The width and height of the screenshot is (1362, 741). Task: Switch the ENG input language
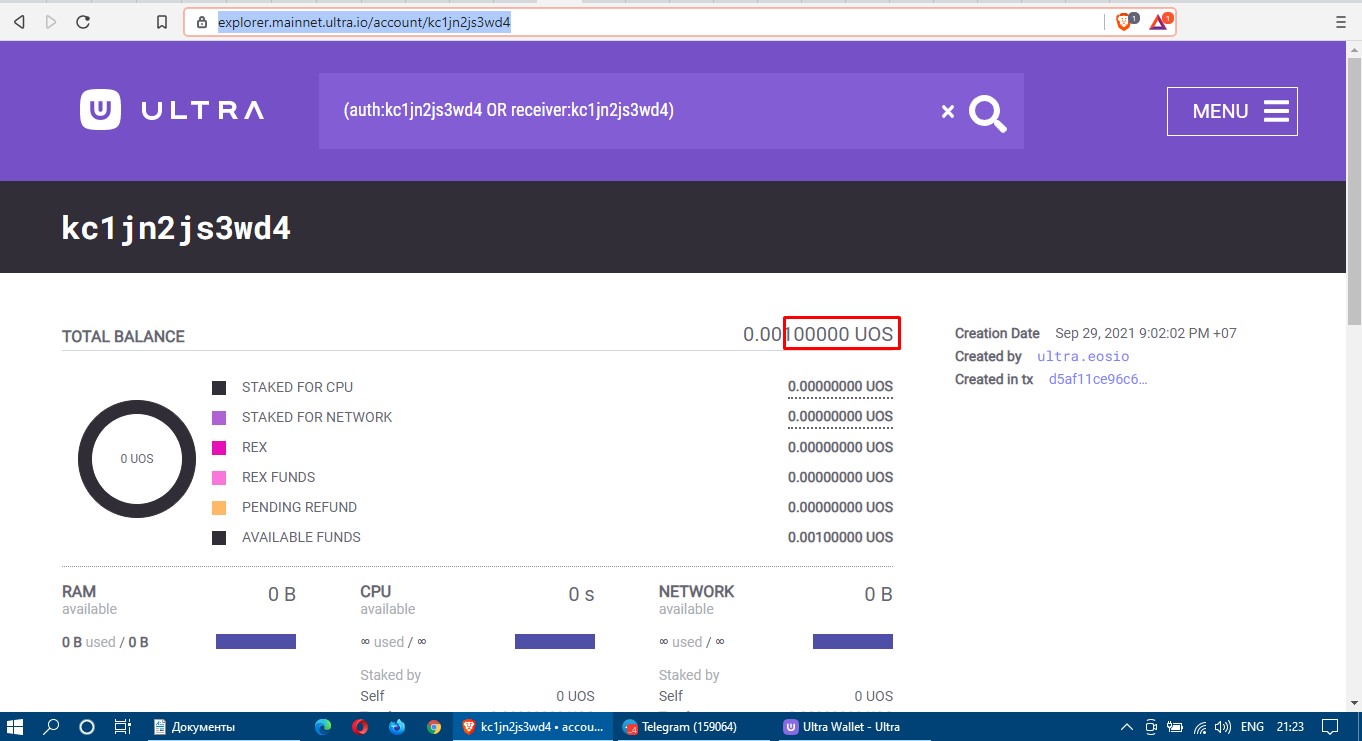(1252, 726)
